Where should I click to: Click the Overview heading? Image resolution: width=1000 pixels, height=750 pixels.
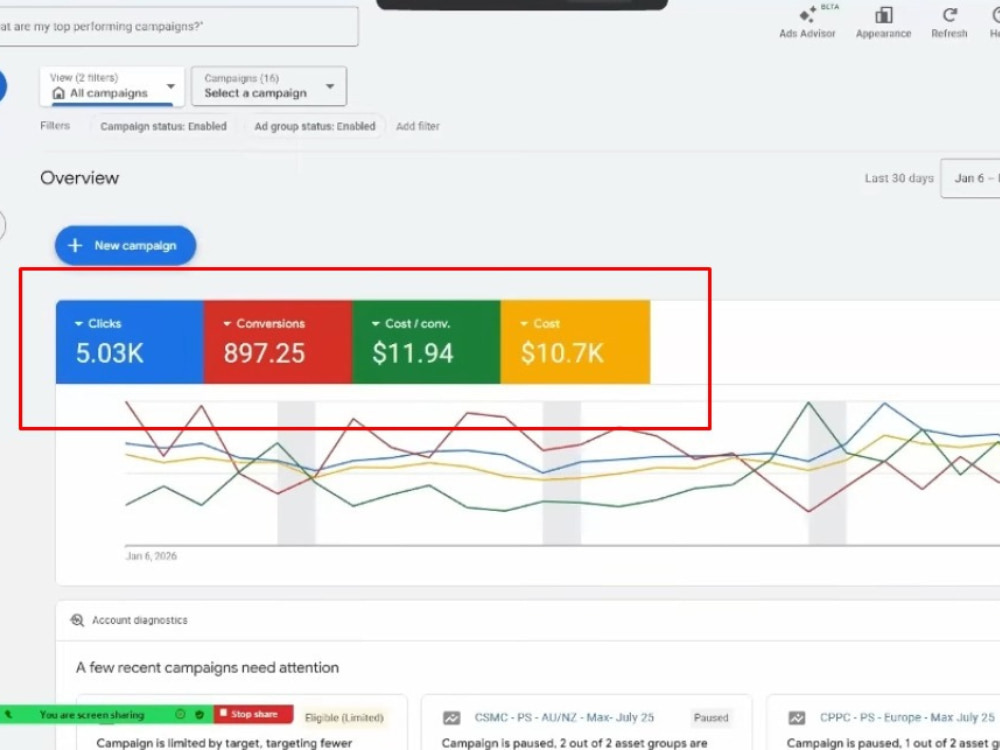click(80, 178)
